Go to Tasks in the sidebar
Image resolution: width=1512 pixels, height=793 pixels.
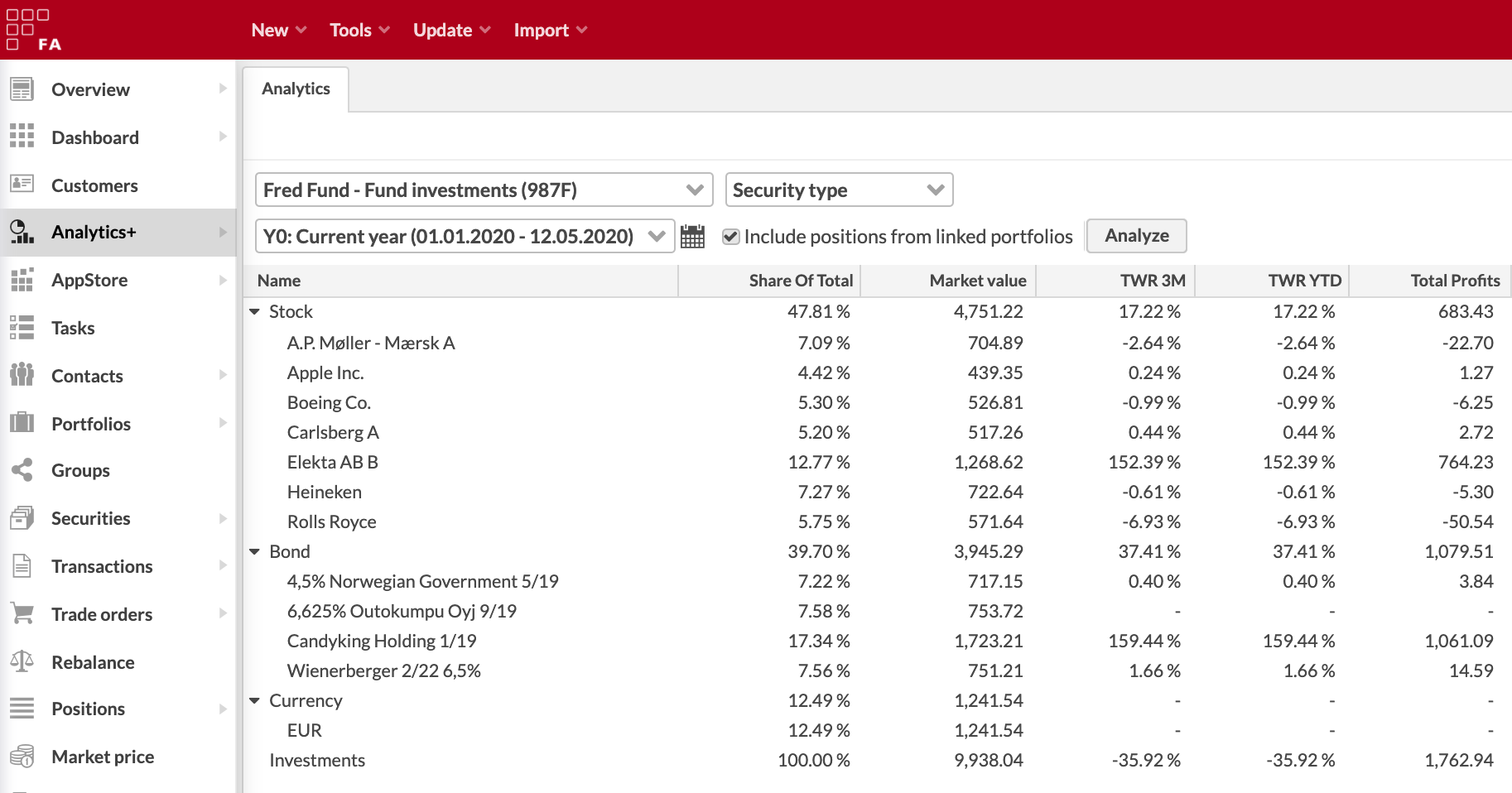tap(118, 328)
